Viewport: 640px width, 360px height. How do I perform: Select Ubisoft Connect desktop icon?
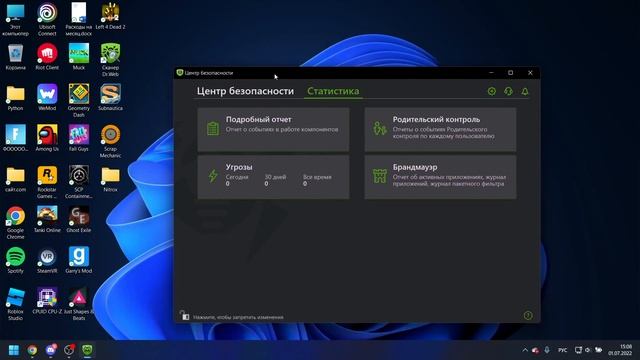[x=47, y=19]
